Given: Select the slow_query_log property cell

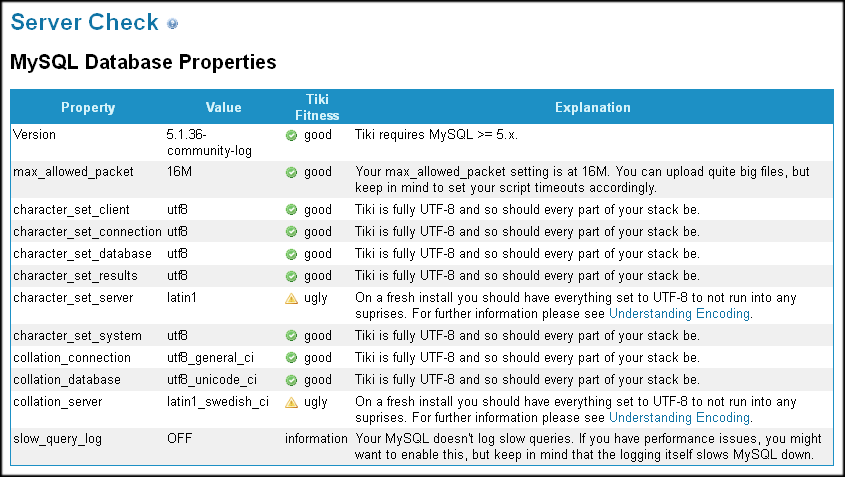Looking at the screenshot, I should 58,439.
